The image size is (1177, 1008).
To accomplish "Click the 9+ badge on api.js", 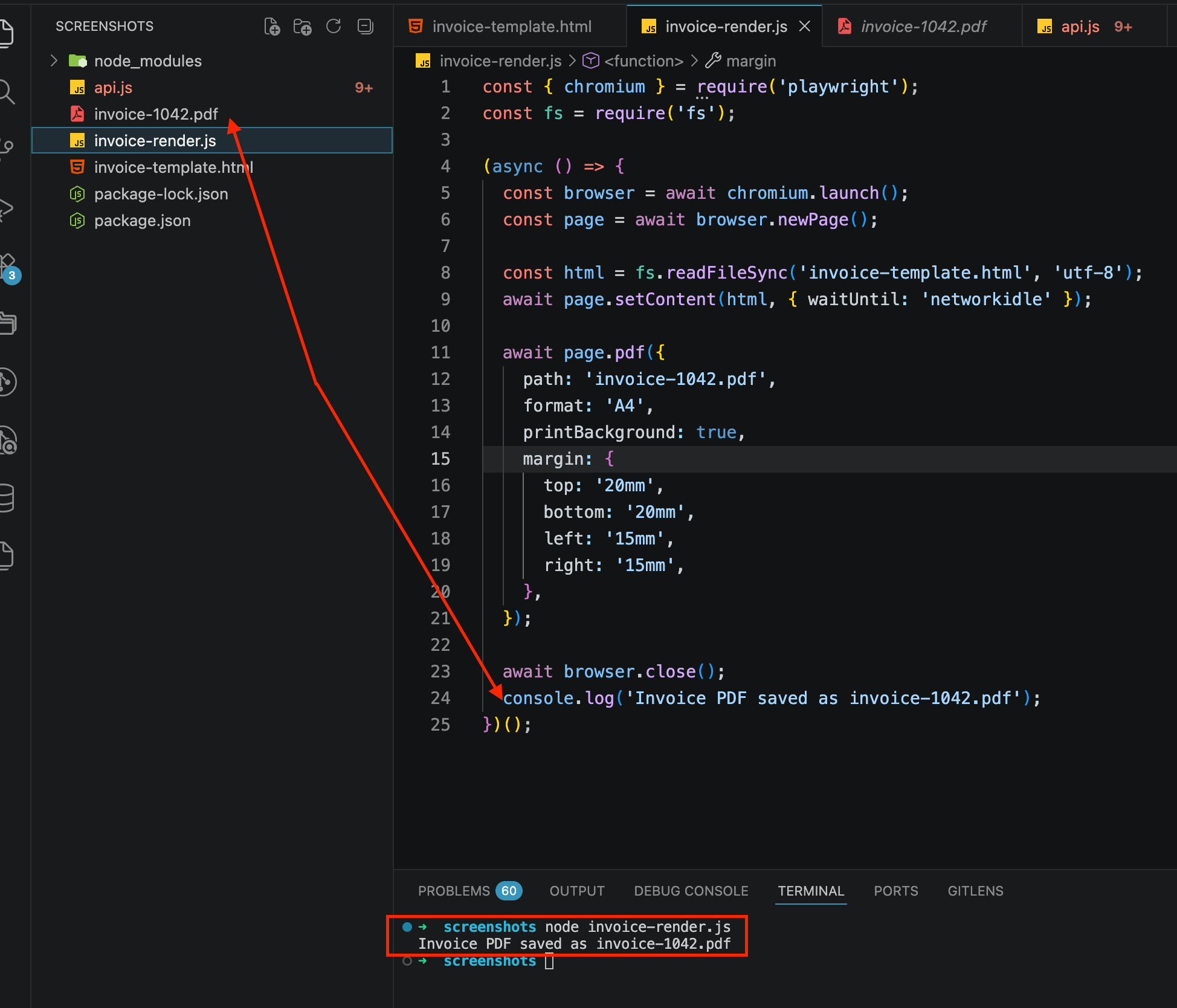I will click(364, 88).
